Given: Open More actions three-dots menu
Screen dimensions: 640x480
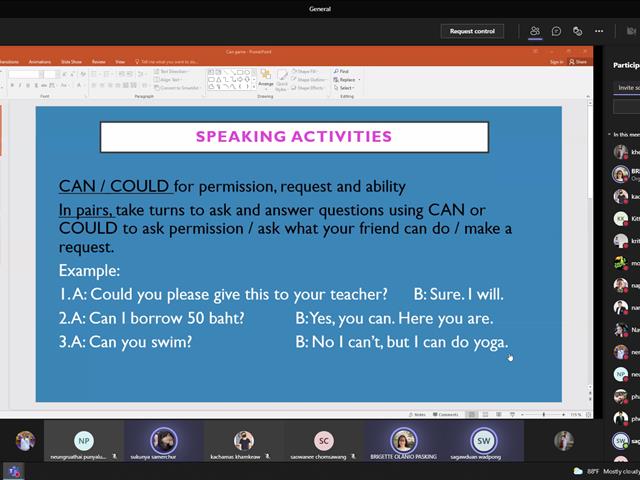Looking at the screenshot, I should click(x=599, y=31).
